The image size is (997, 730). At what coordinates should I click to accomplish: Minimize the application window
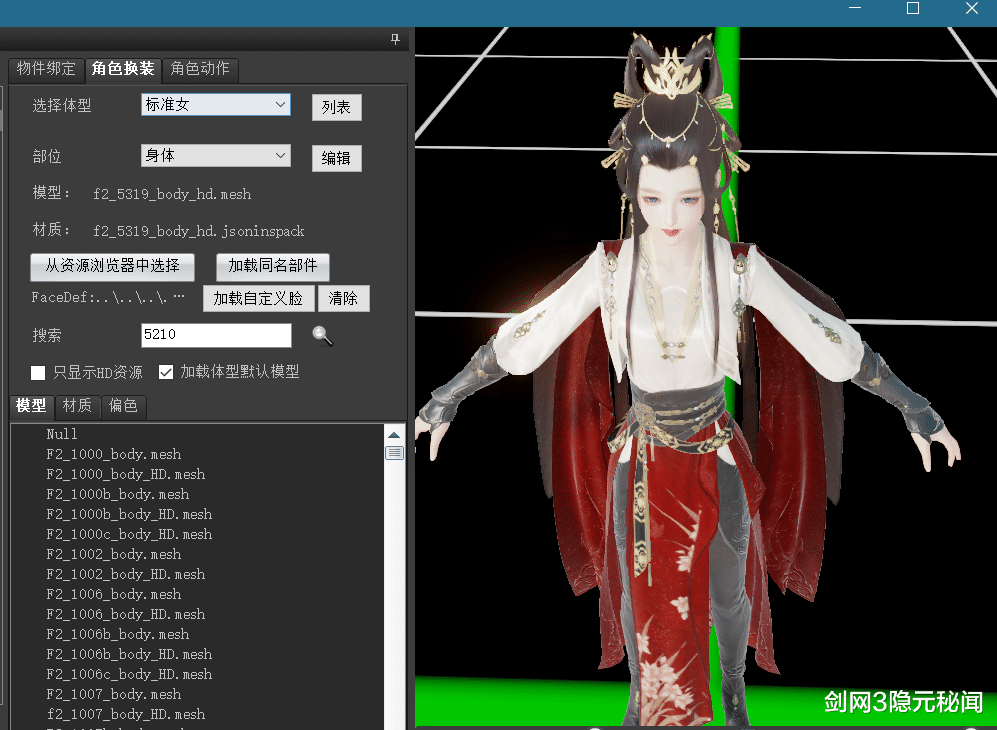[x=855, y=8]
